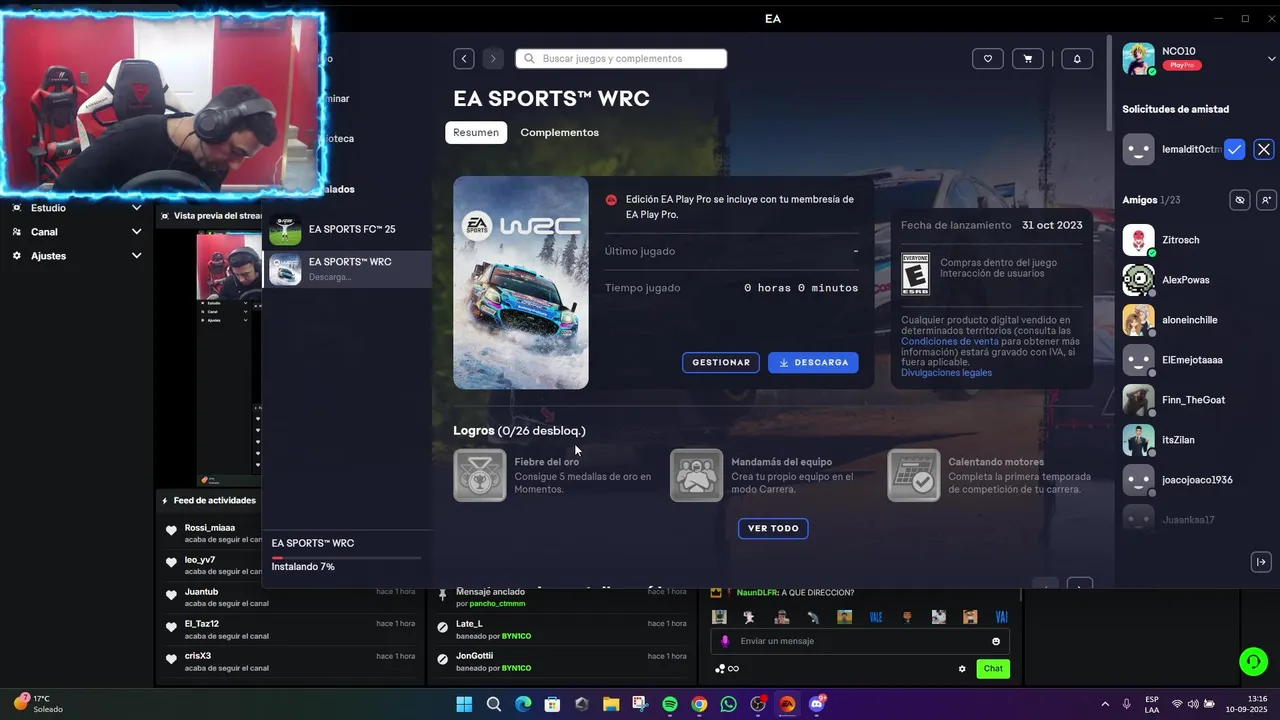Show hidden system tray icons
1280x720 pixels.
(x=1105, y=704)
